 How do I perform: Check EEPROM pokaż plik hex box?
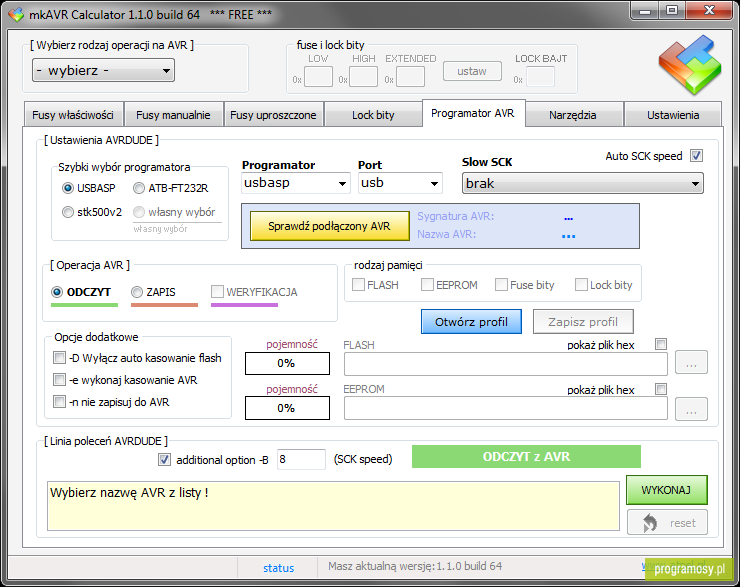click(661, 389)
